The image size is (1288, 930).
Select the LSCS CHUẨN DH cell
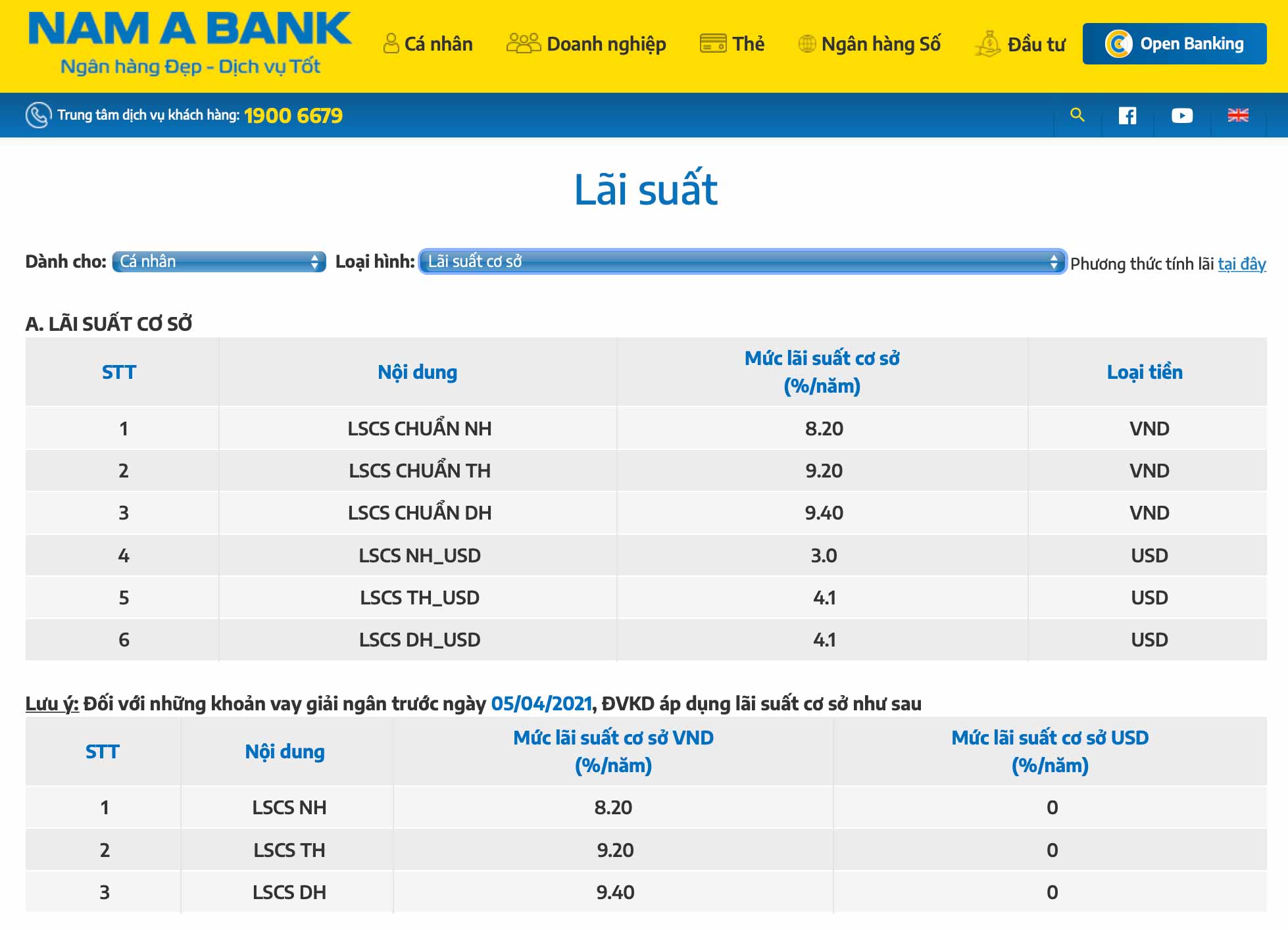[419, 512]
